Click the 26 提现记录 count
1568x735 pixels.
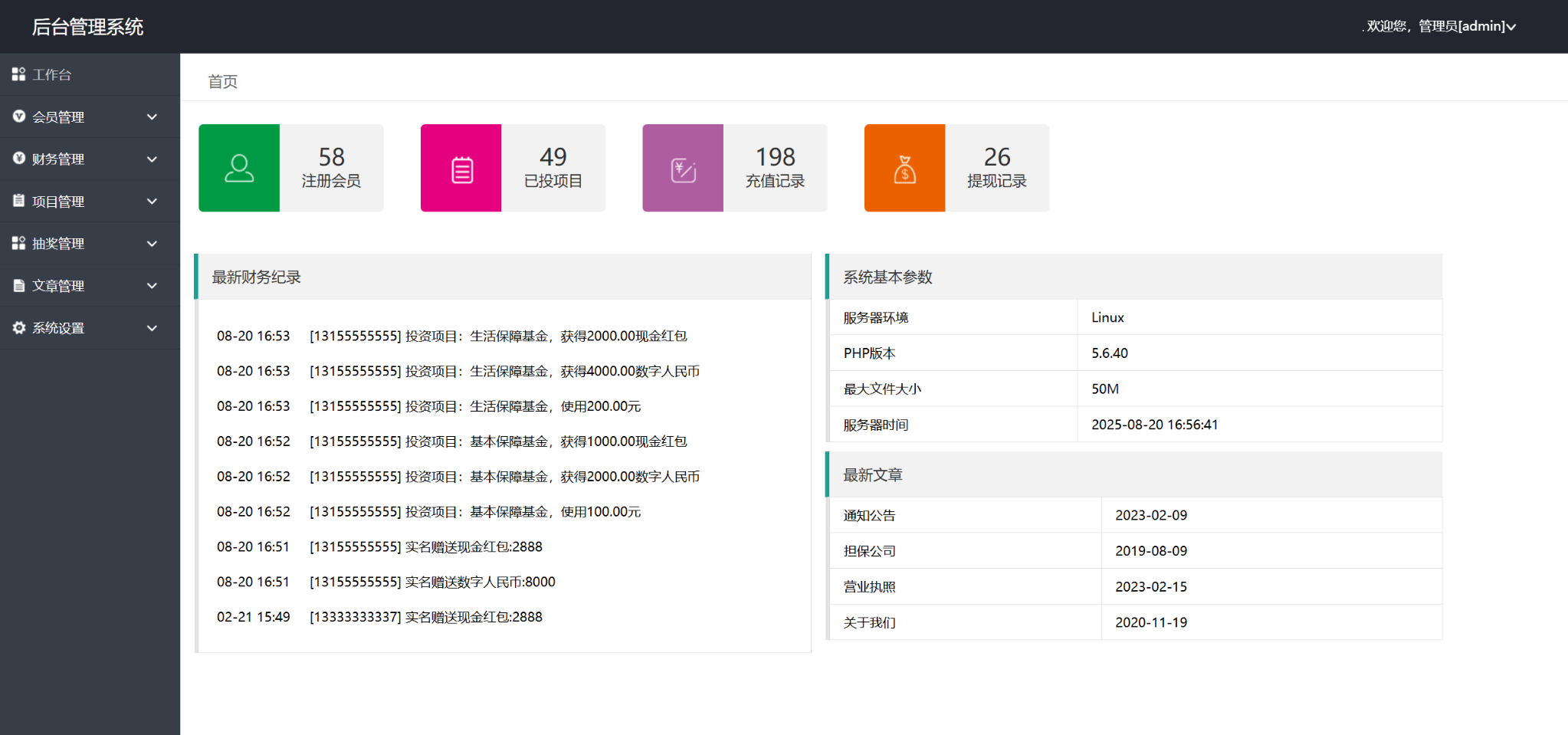click(996, 157)
